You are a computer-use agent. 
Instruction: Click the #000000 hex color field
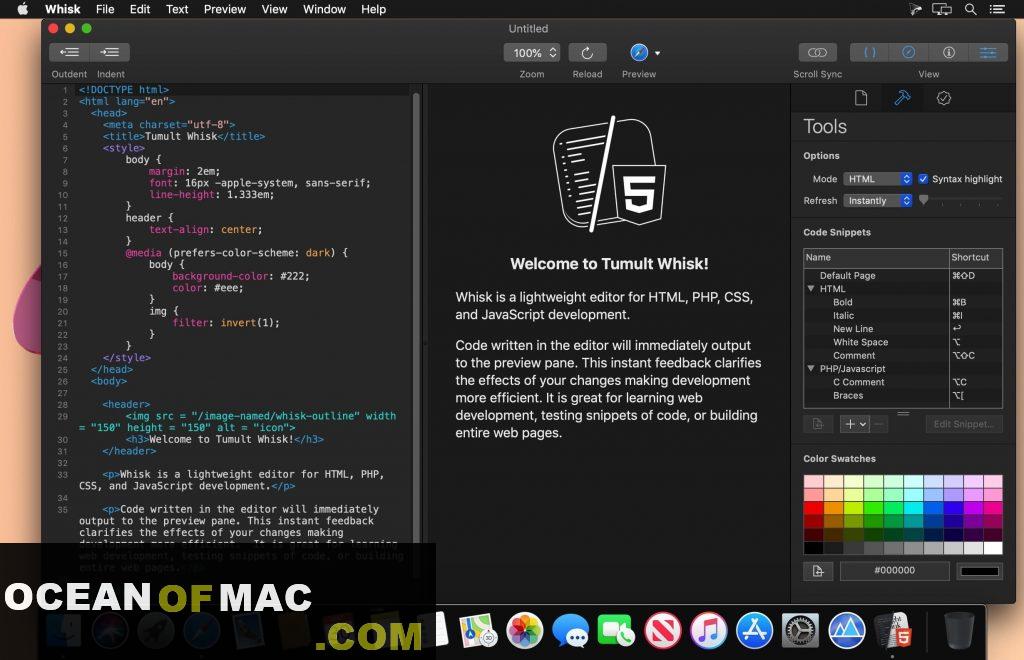click(894, 571)
